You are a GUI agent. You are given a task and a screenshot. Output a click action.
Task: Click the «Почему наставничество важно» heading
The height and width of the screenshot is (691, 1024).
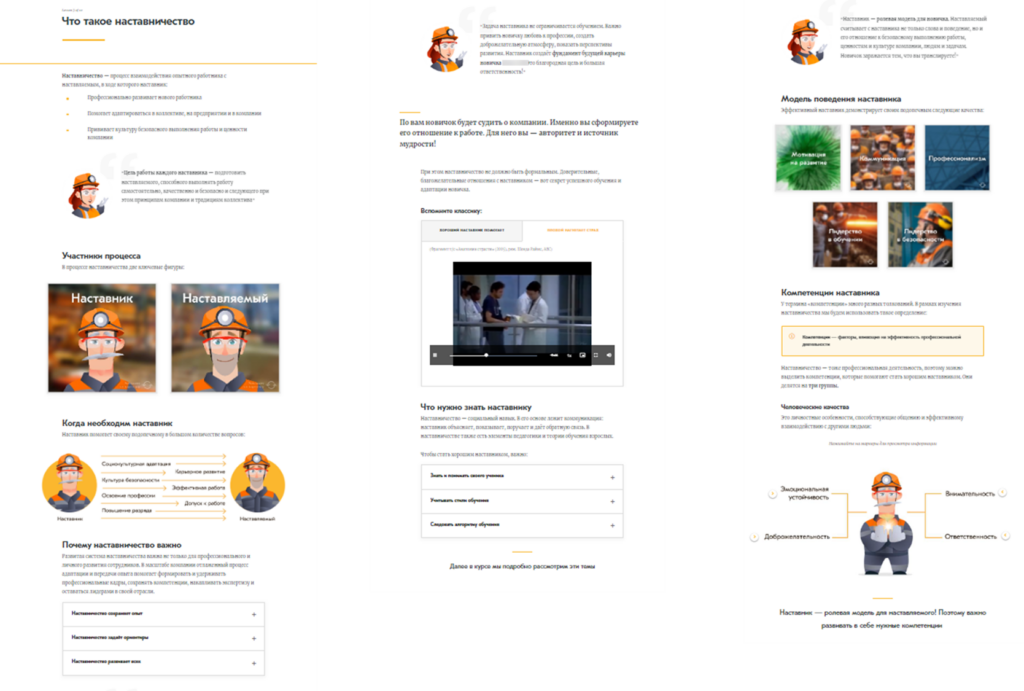(x=121, y=545)
